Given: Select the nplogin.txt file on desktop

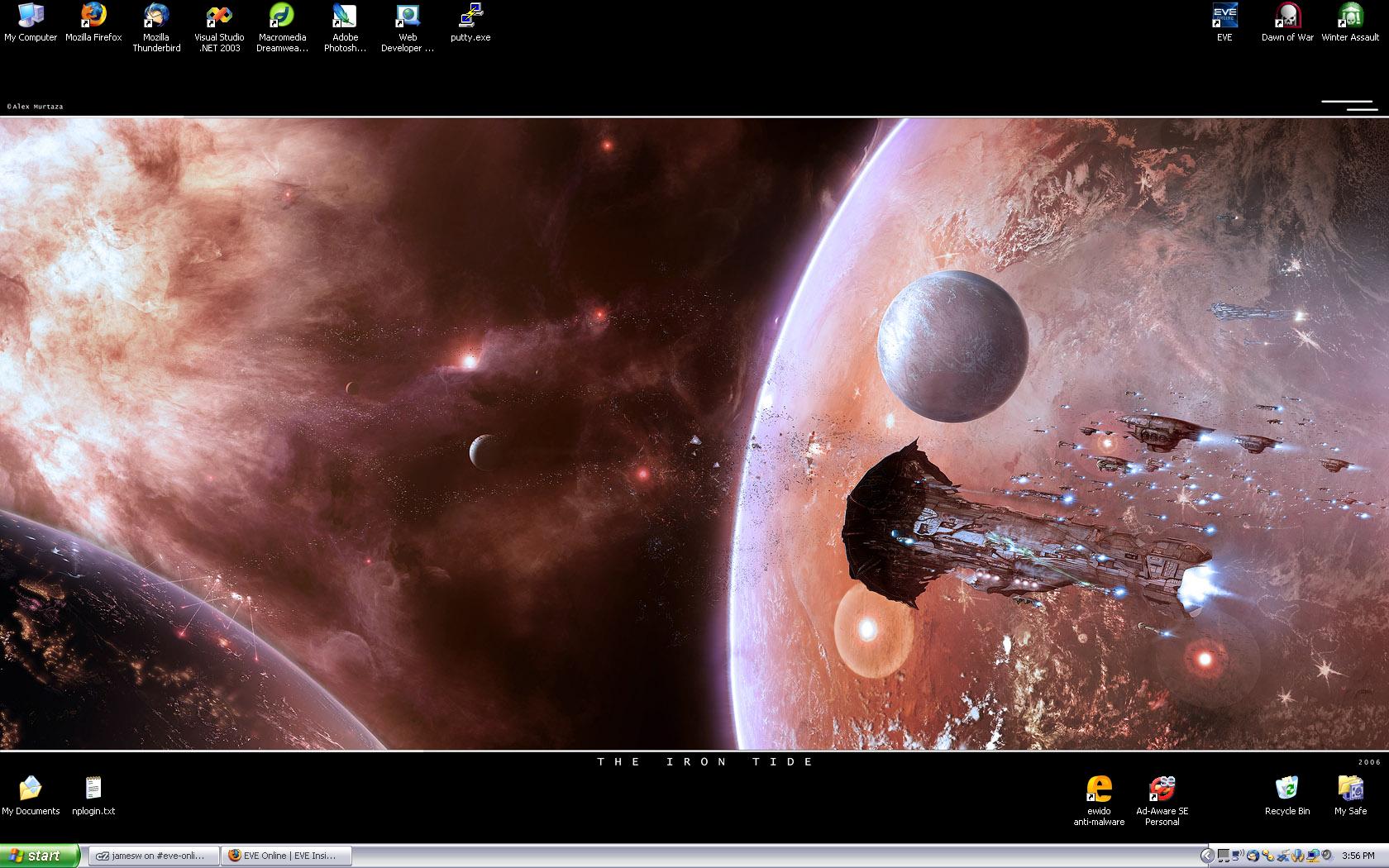Looking at the screenshot, I should click(93, 796).
